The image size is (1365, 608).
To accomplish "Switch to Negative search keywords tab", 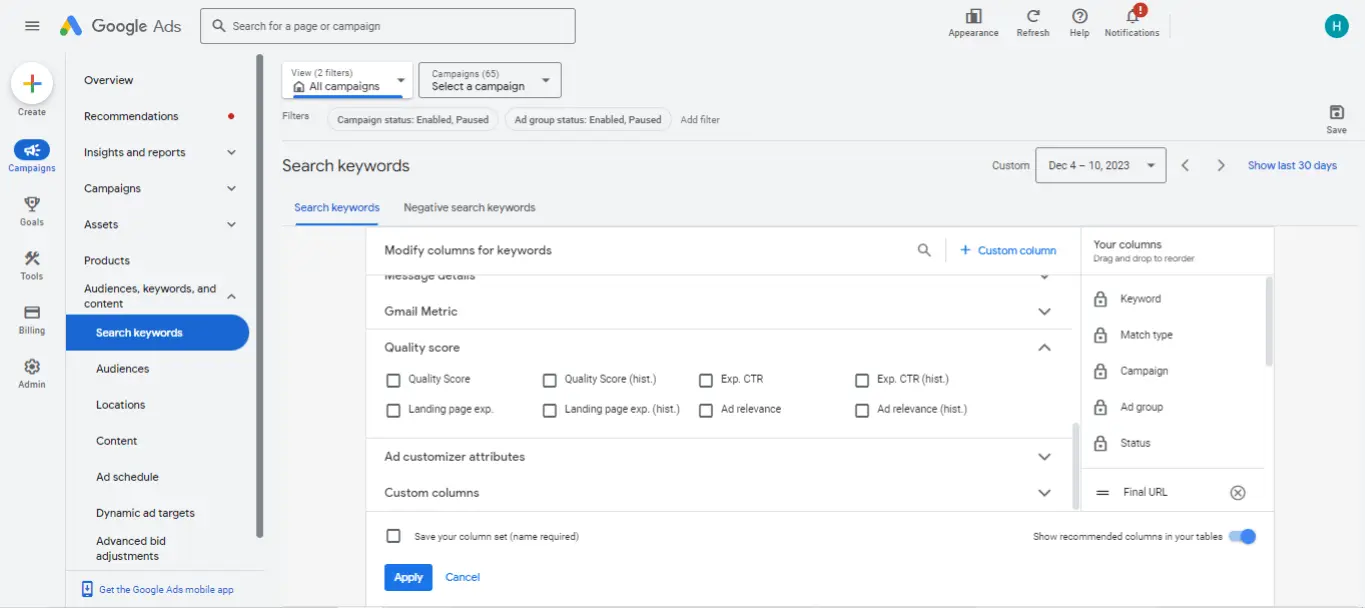I will 469,208.
